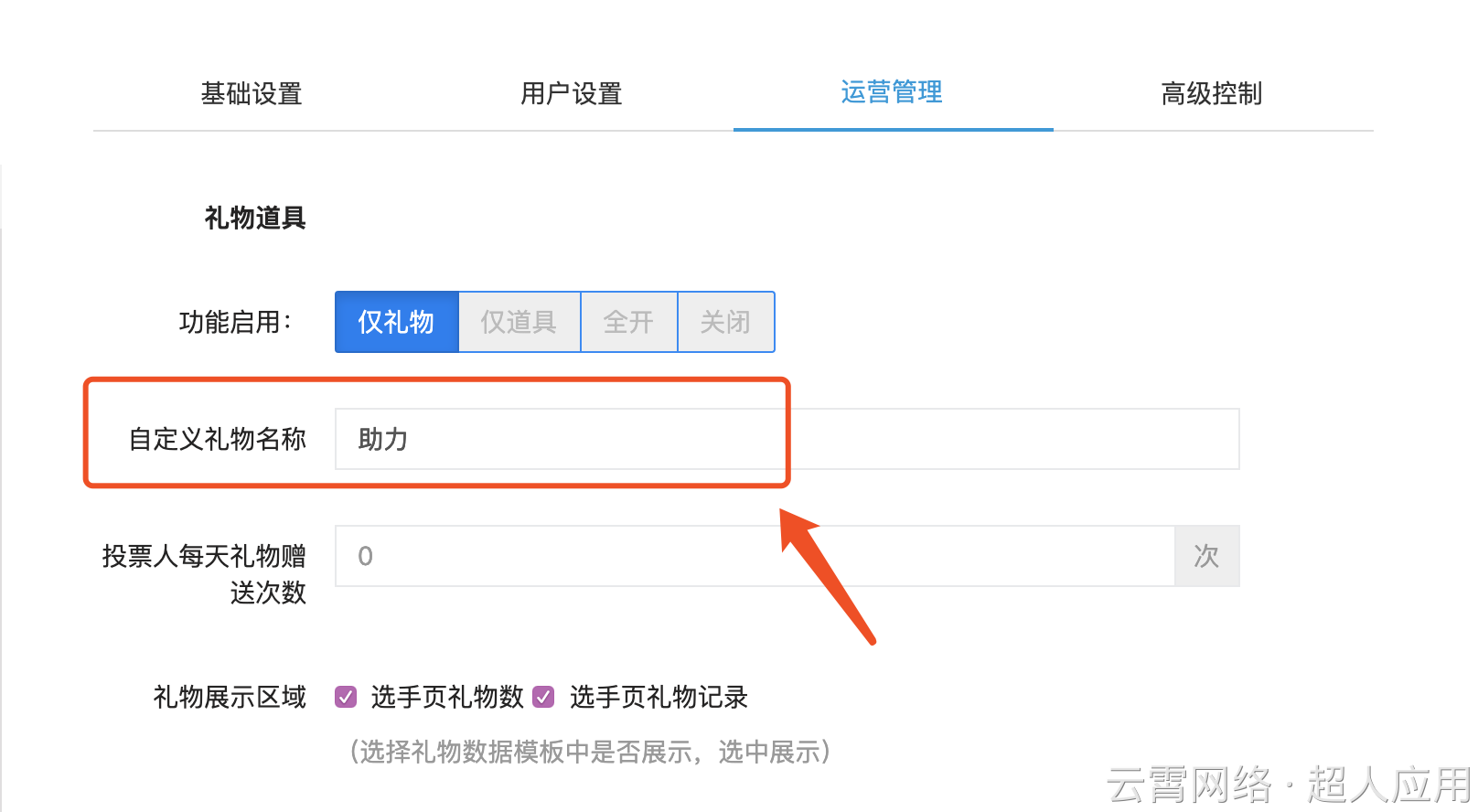Click the 选手页礼物记录 label text
The height and width of the screenshot is (812, 1478).
click(x=659, y=698)
